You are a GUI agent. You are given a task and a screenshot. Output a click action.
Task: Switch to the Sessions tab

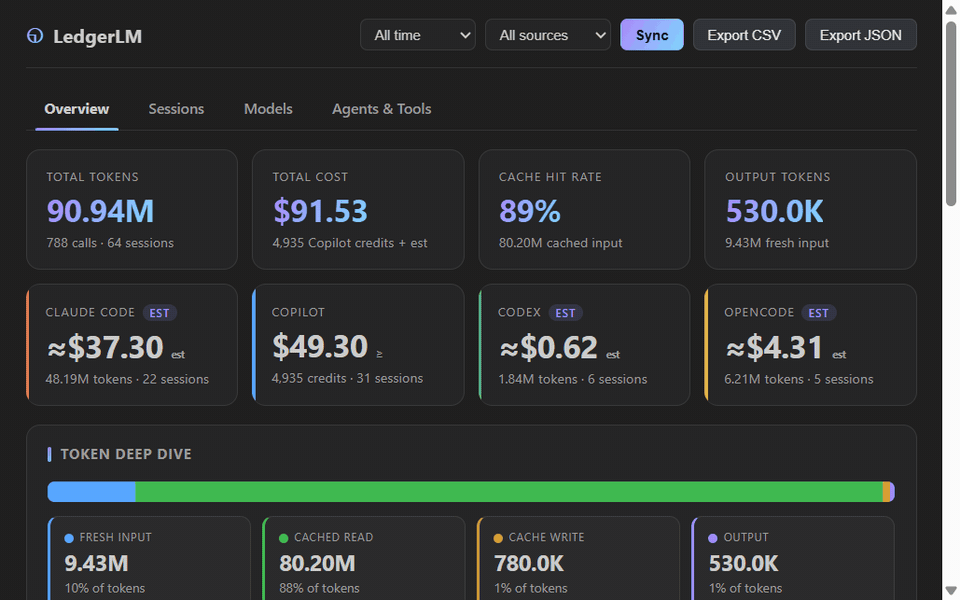coord(176,109)
